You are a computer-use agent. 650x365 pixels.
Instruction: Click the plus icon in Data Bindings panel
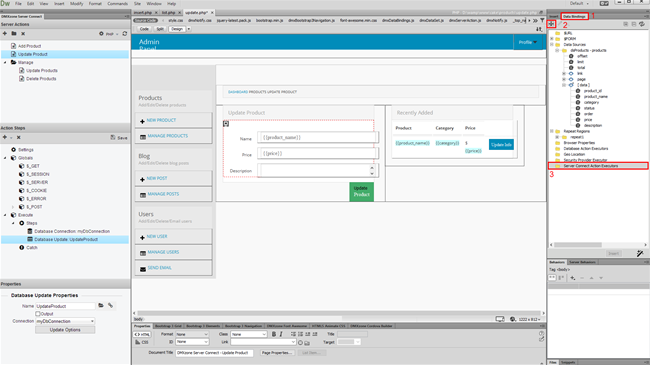pyautogui.click(x=551, y=24)
